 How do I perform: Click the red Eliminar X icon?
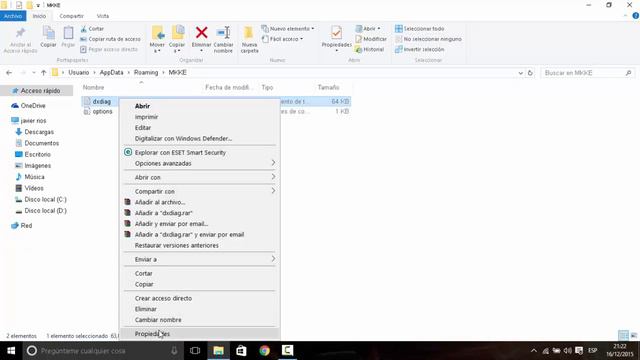pyautogui.click(x=201, y=32)
